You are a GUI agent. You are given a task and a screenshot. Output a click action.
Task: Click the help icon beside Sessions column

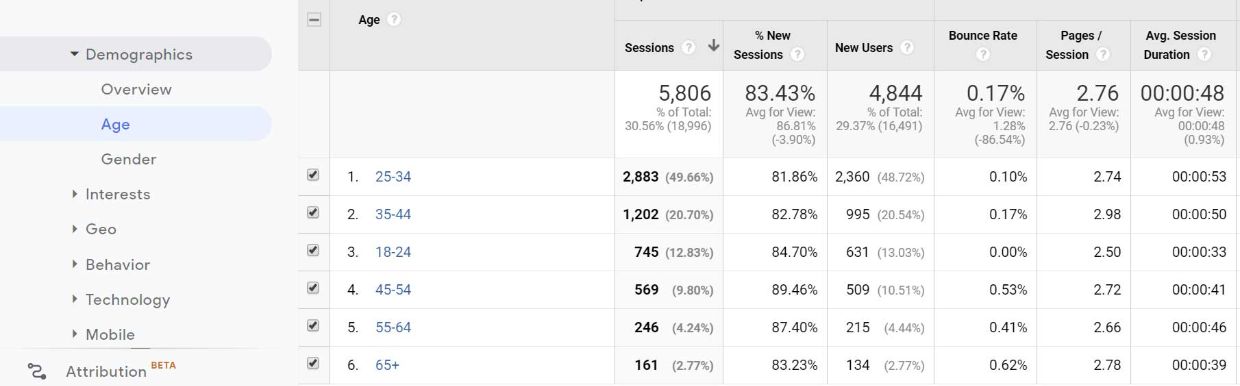tap(689, 47)
